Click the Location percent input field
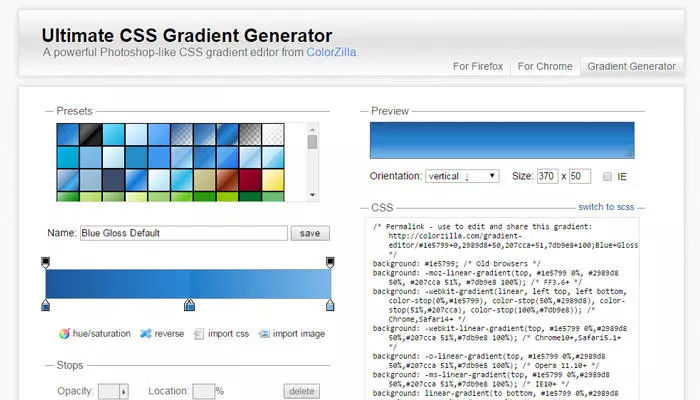 click(203, 392)
